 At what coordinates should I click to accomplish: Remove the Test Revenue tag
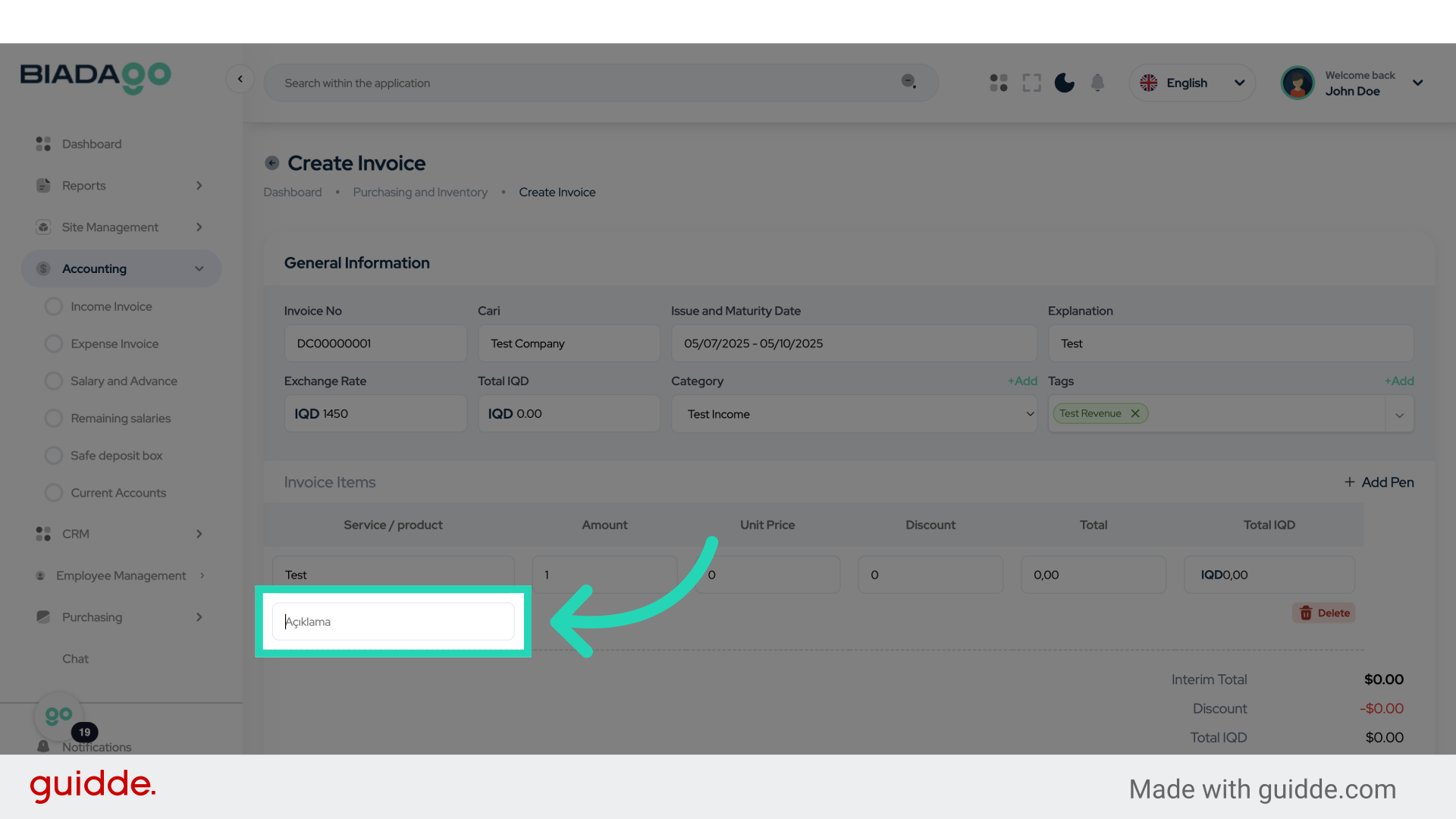point(1135,413)
